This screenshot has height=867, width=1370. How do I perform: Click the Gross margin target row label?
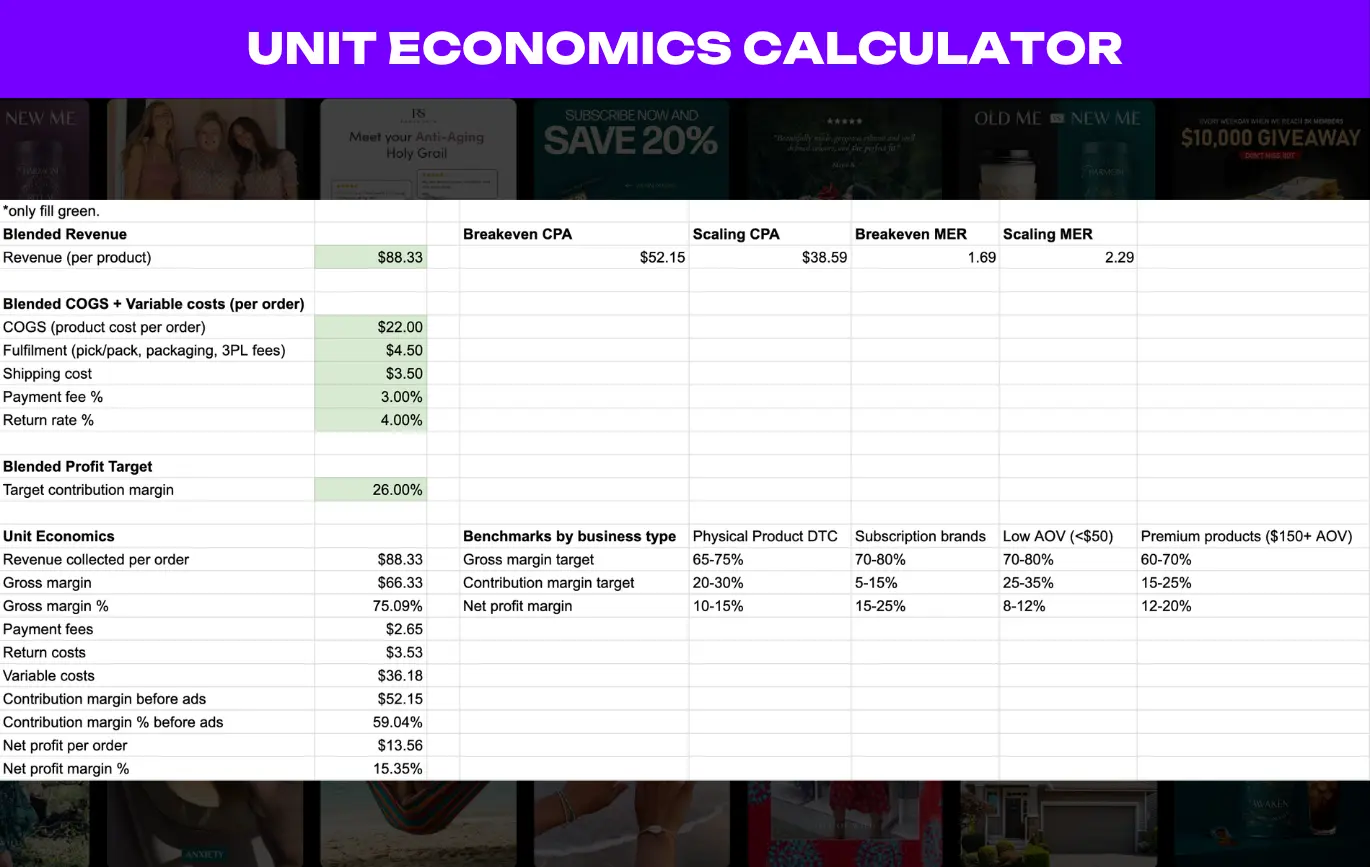(528, 560)
